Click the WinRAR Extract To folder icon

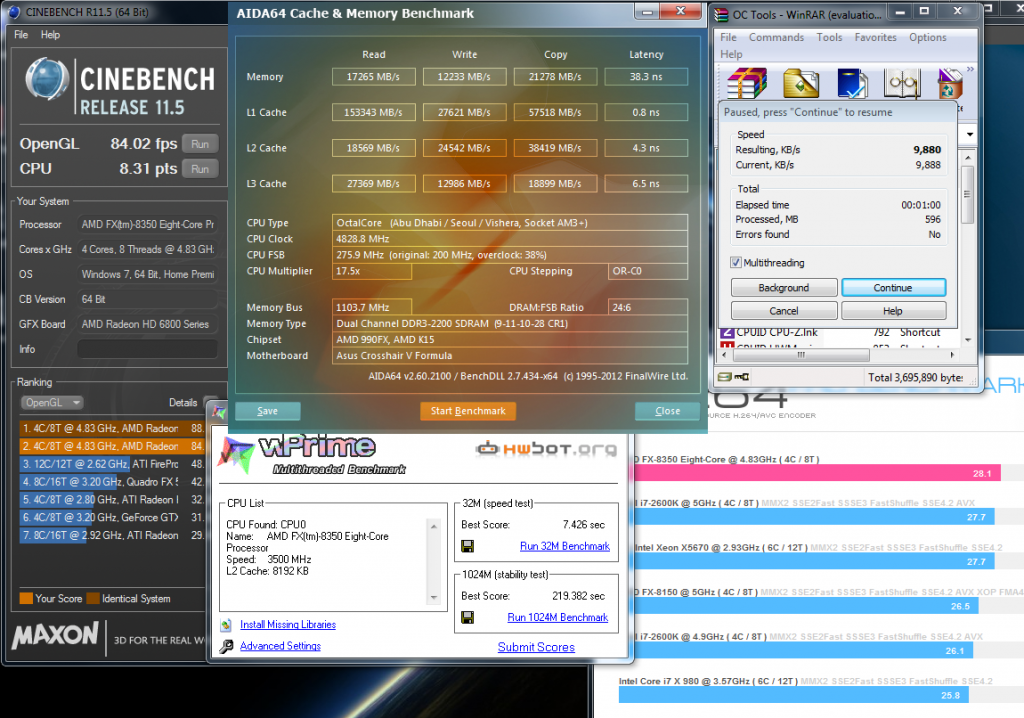tap(801, 84)
